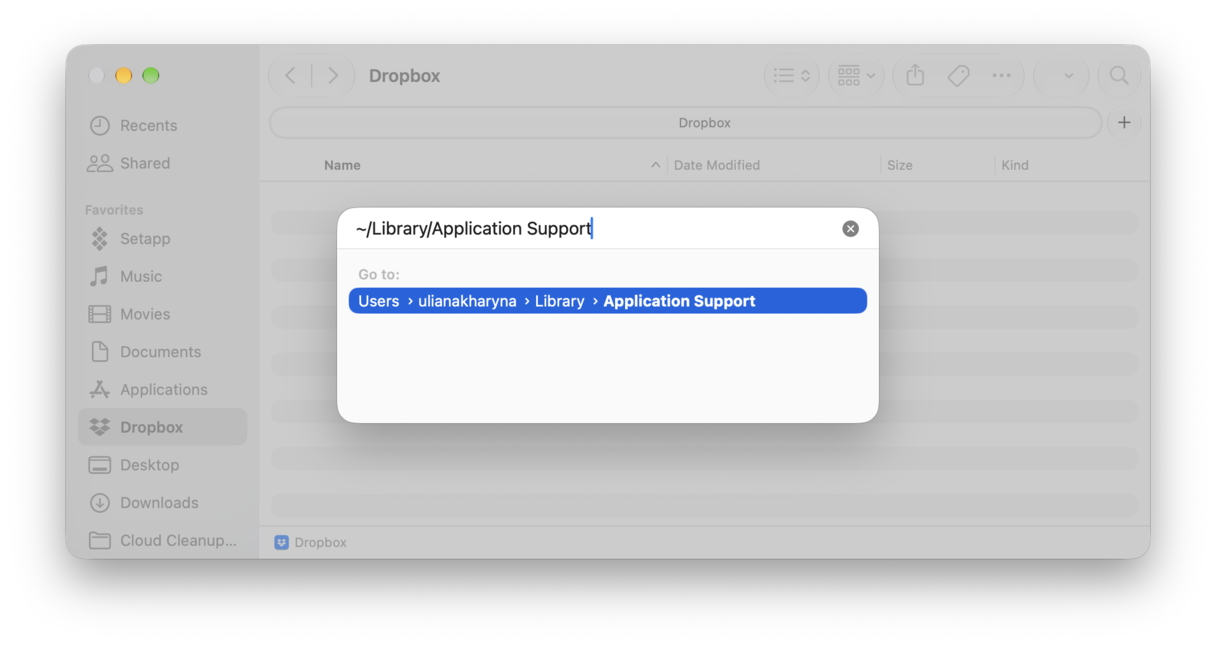Sort by Date Modified column
1216x646 pixels.
click(x=716, y=165)
